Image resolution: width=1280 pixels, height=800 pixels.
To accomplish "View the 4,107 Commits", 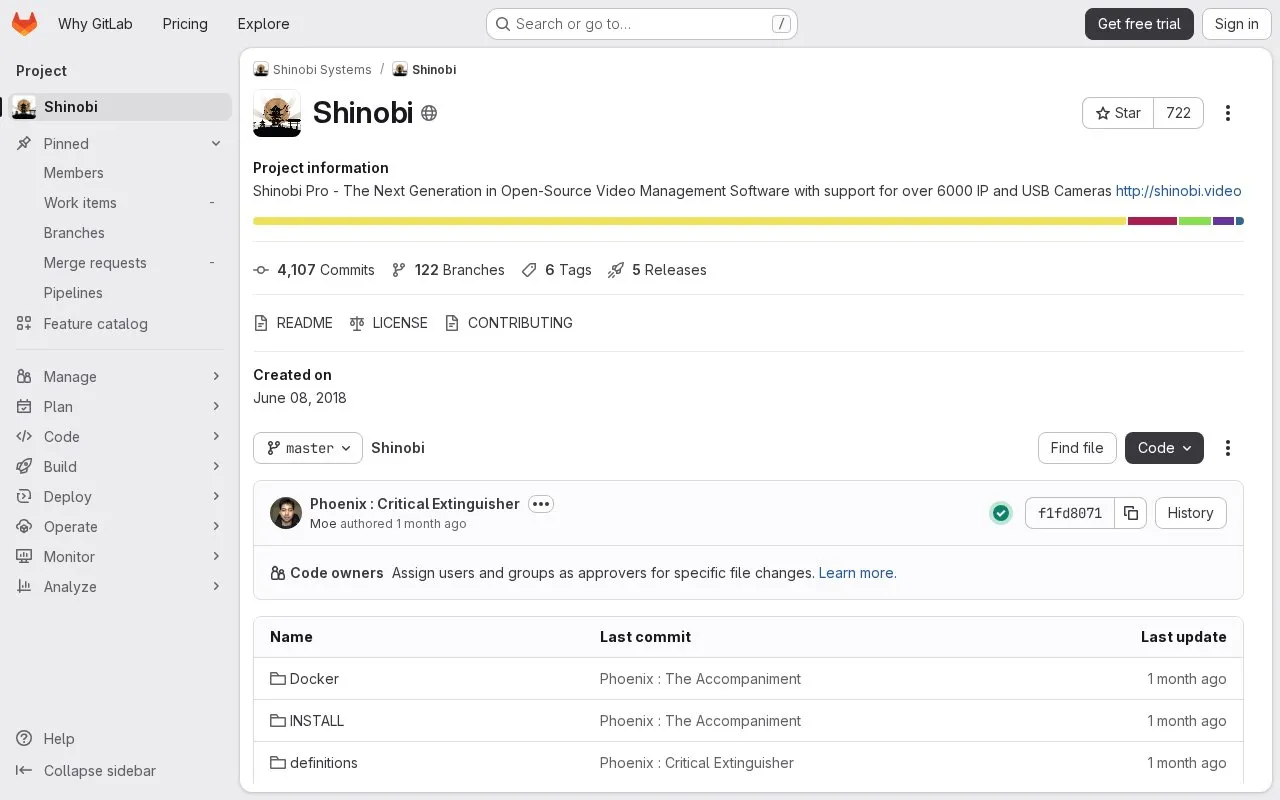I will click(314, 270).
